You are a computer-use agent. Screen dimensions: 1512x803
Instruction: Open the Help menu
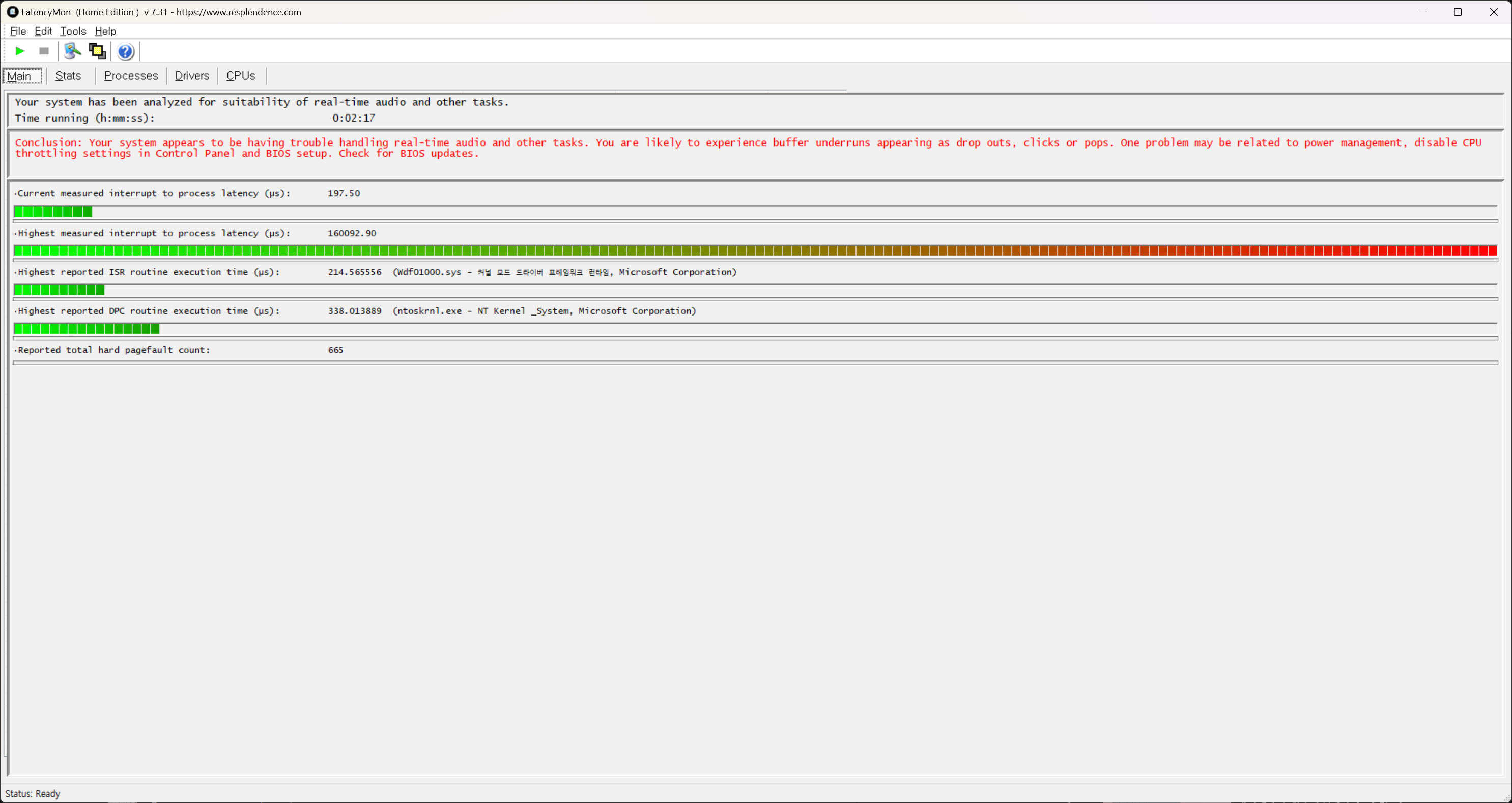(x=106, y=31)
